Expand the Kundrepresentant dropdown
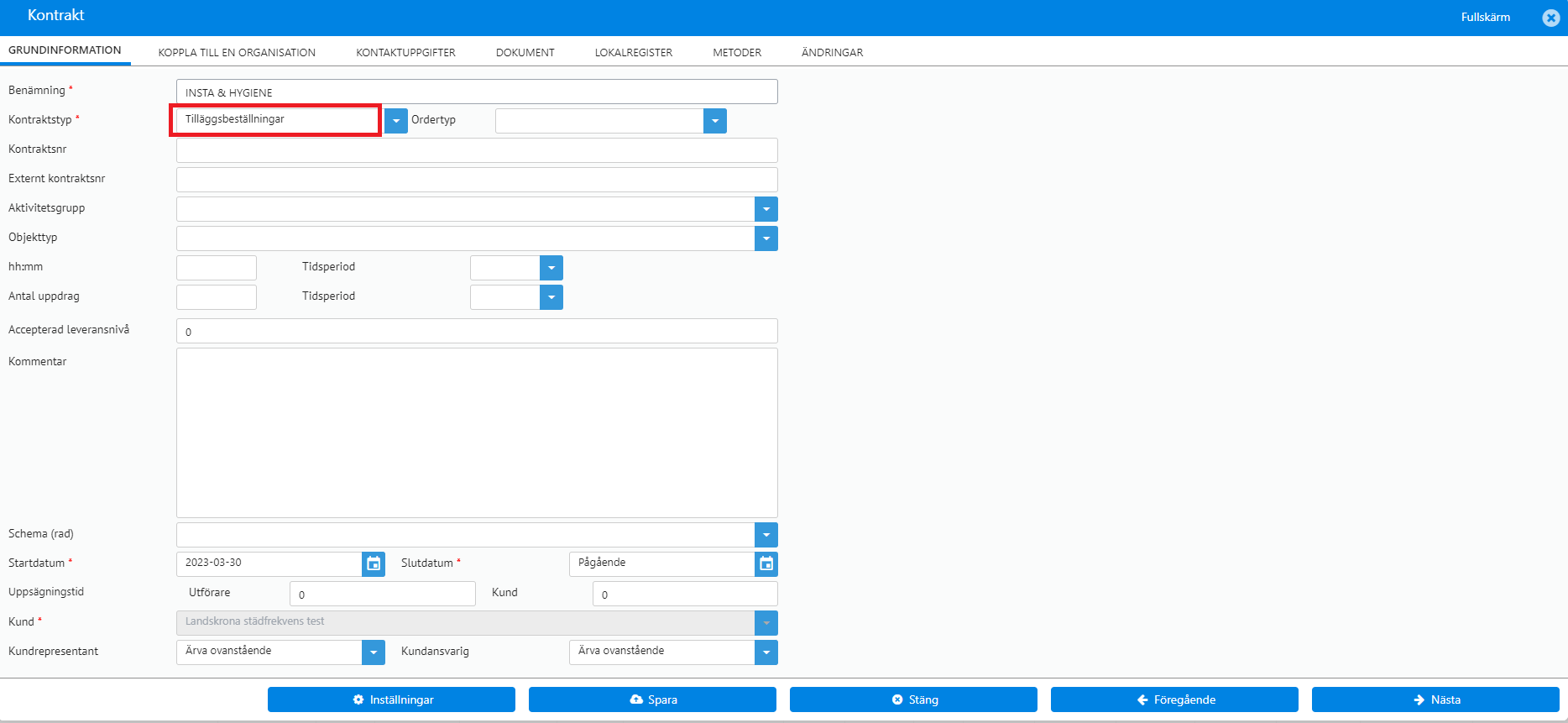This screenshot has width=1568, height=723. (374, 652)
